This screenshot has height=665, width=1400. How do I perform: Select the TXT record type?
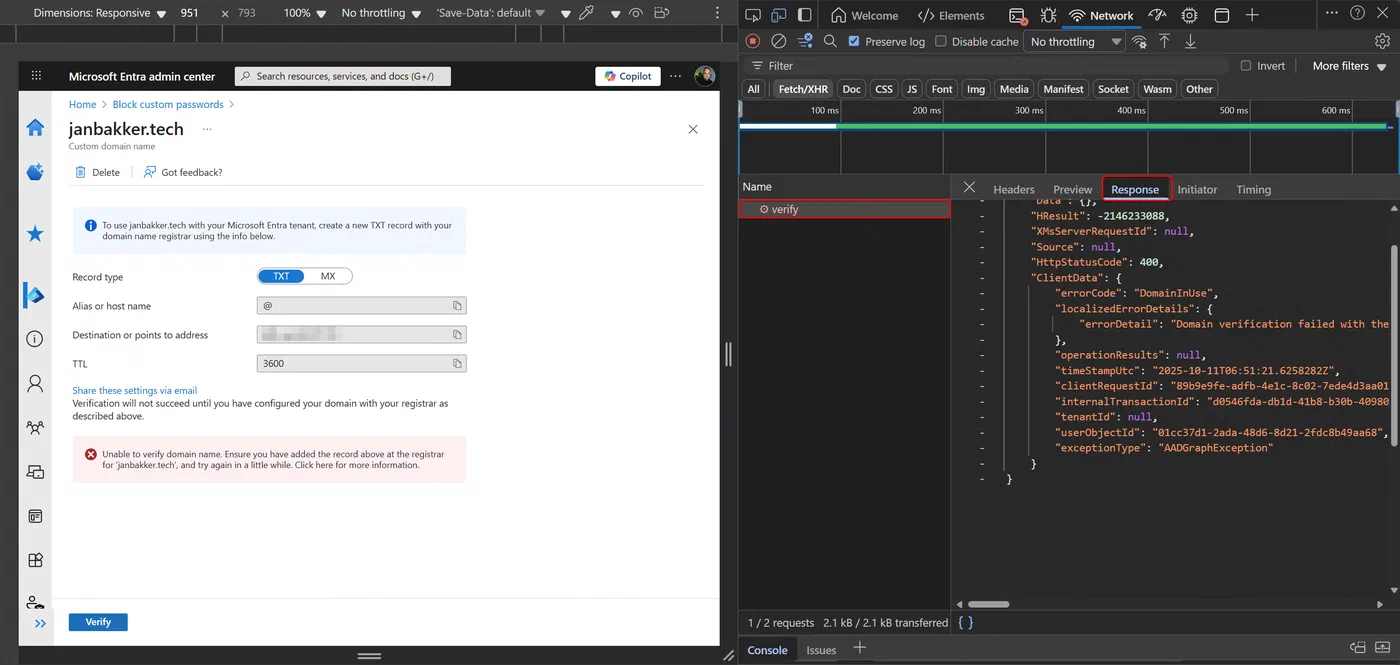coord(281,276)
